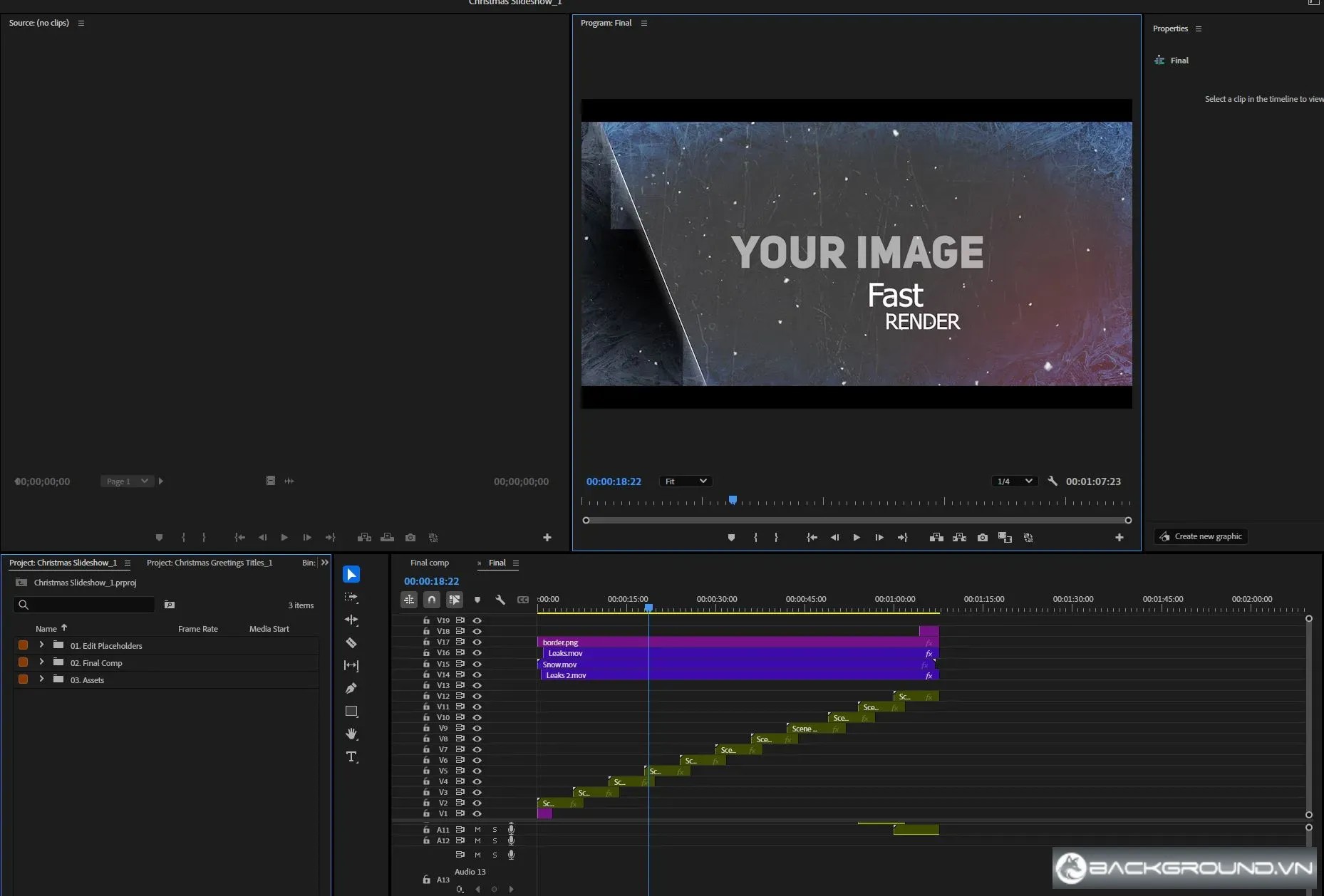Click timeline timecode 00:00:18:22
The height and width of the screenshot is (896, 1324).
pos(431,581)
